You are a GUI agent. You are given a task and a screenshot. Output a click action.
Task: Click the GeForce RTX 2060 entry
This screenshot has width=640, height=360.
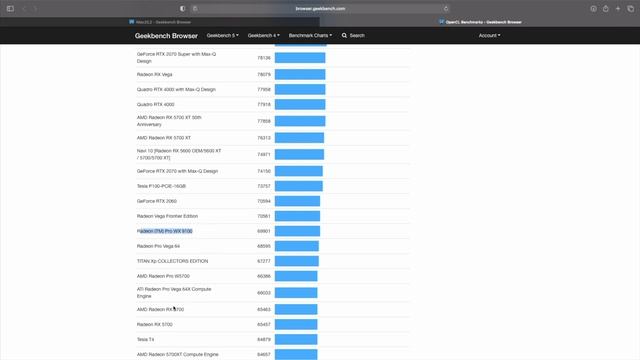(x=157, y=201)
